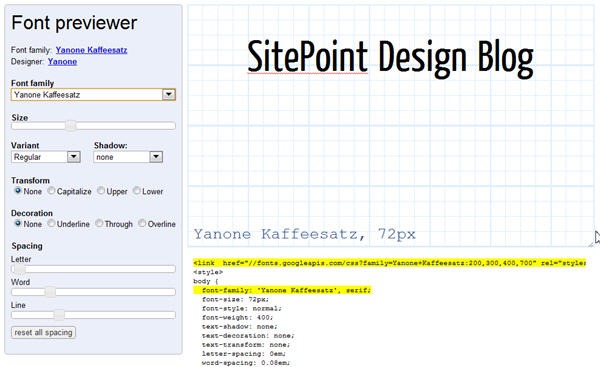Click the letter-spacing: 0em code line

click(244, 354)
